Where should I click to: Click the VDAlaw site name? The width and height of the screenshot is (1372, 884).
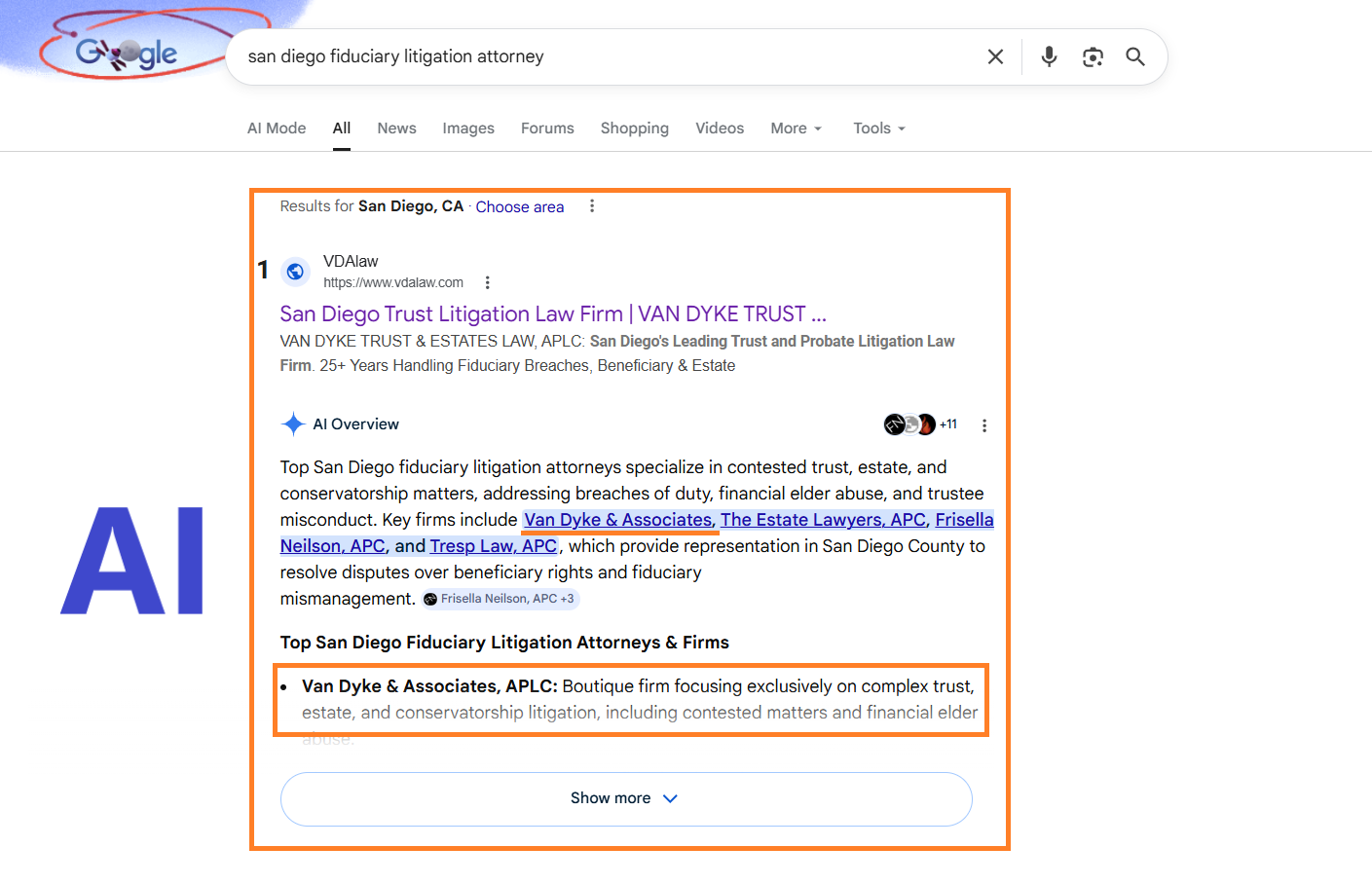point(351,261)
